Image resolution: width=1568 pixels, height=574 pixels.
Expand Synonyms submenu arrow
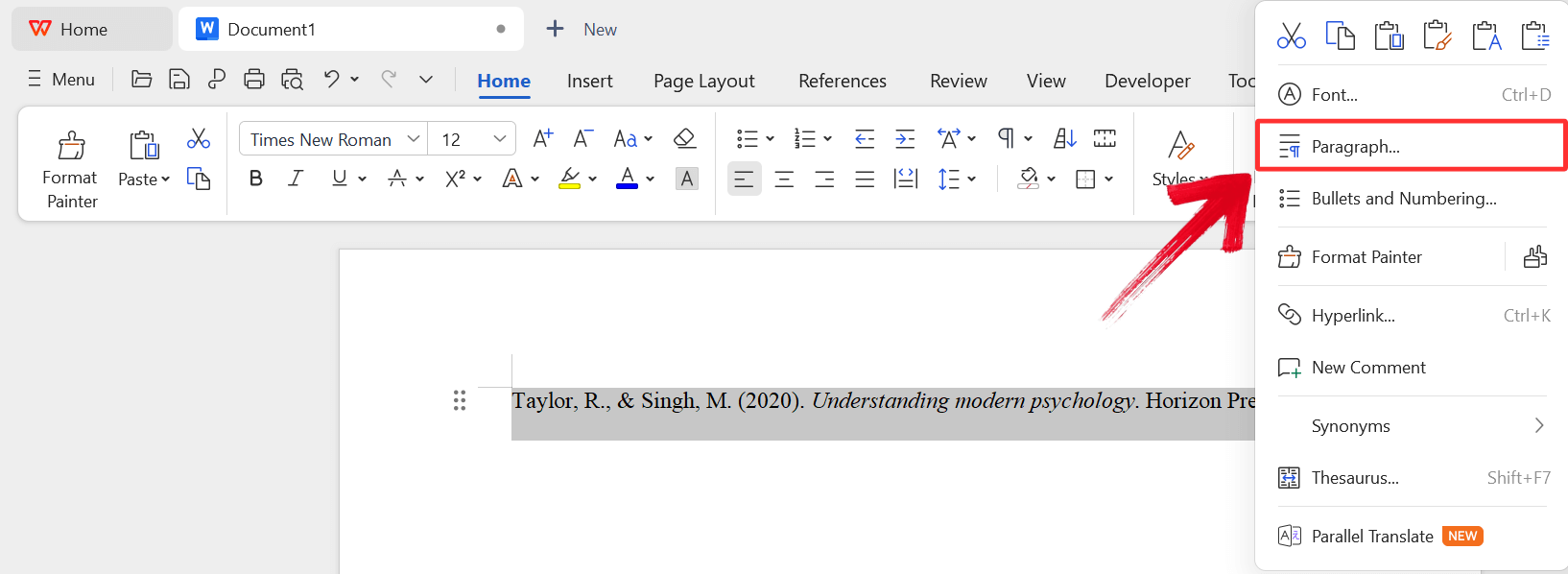1539,425
